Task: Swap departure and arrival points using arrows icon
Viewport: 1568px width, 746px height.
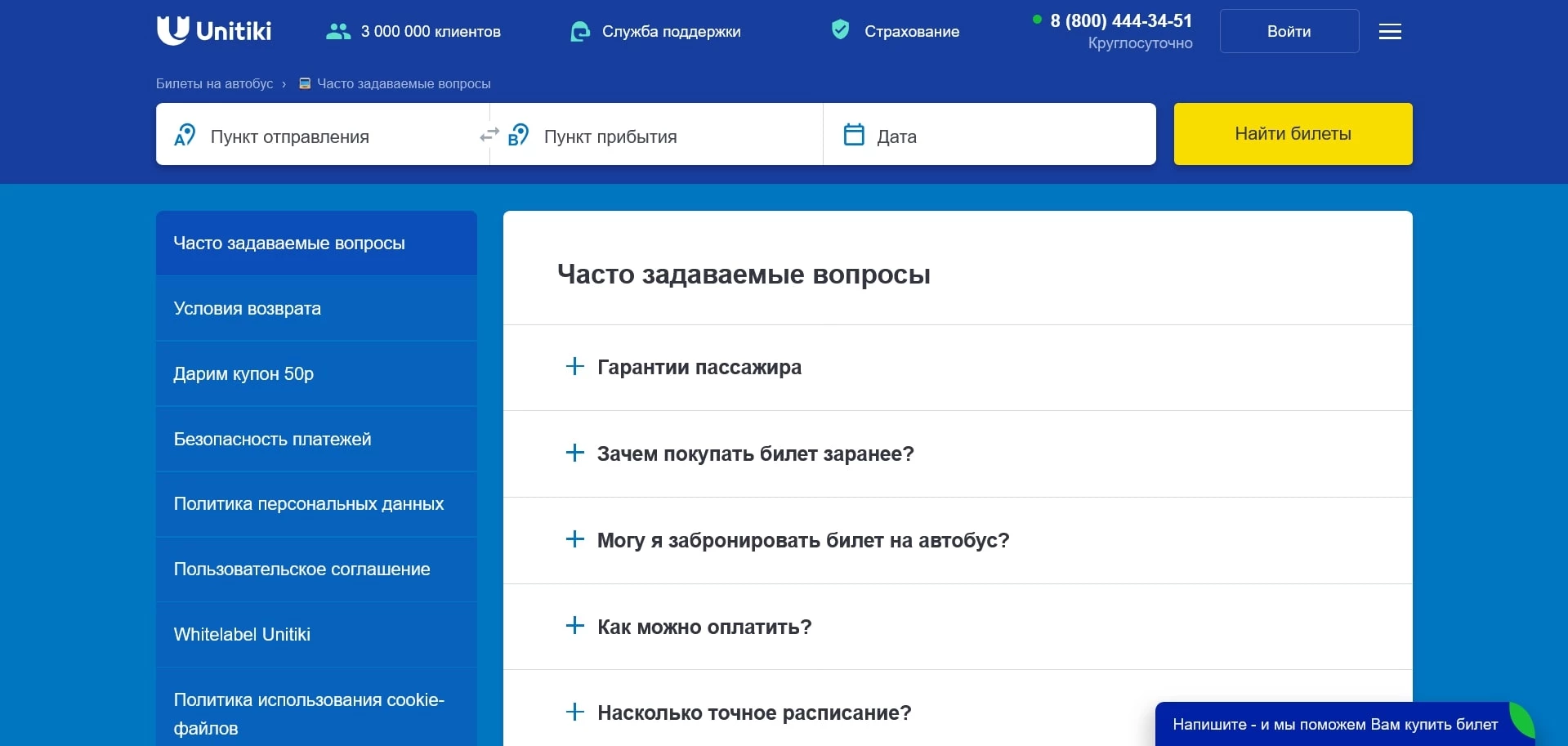Action: [x=489, y=134]
